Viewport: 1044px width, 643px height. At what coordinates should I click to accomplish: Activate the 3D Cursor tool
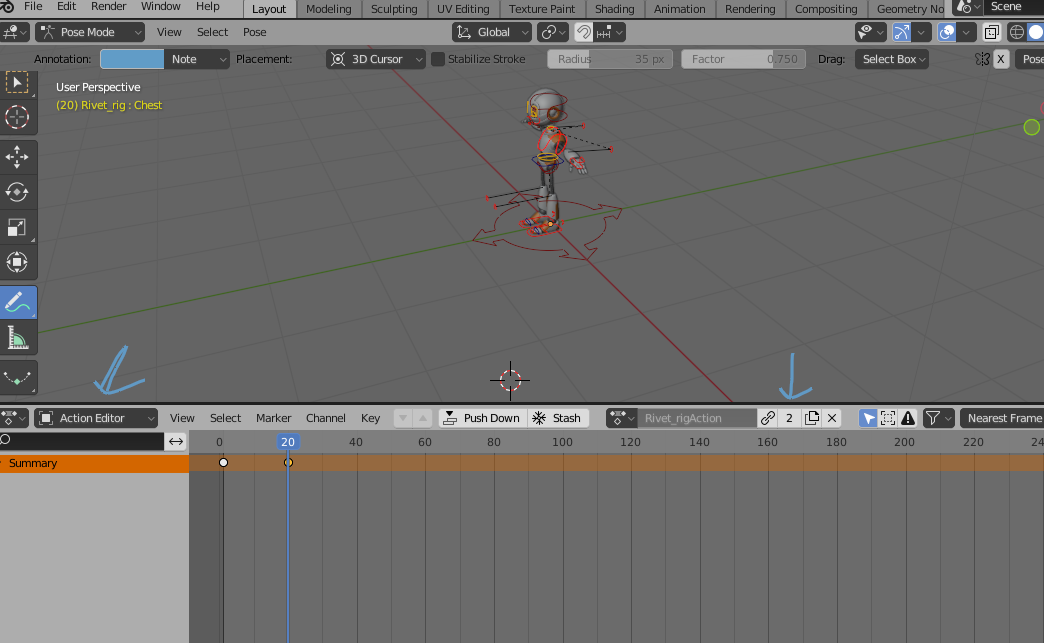pyautogui.click(x=17, y=117)
